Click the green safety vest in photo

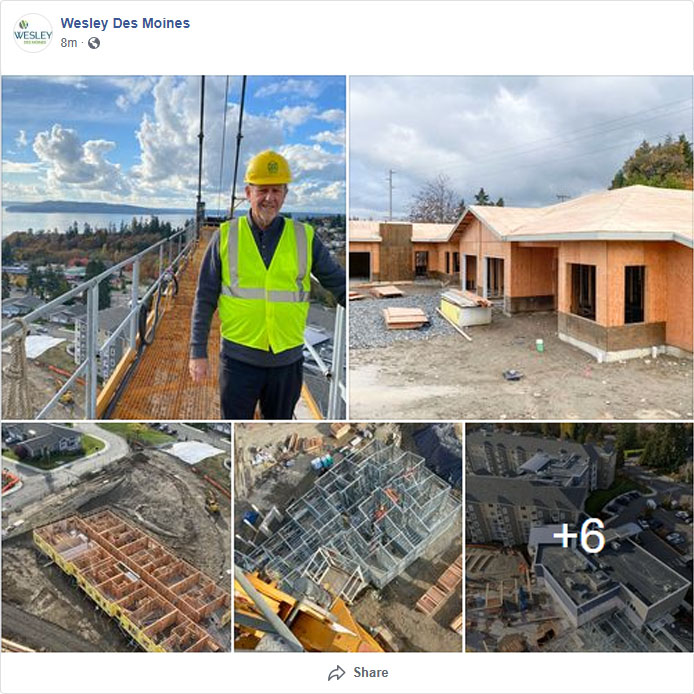[265, 282]
